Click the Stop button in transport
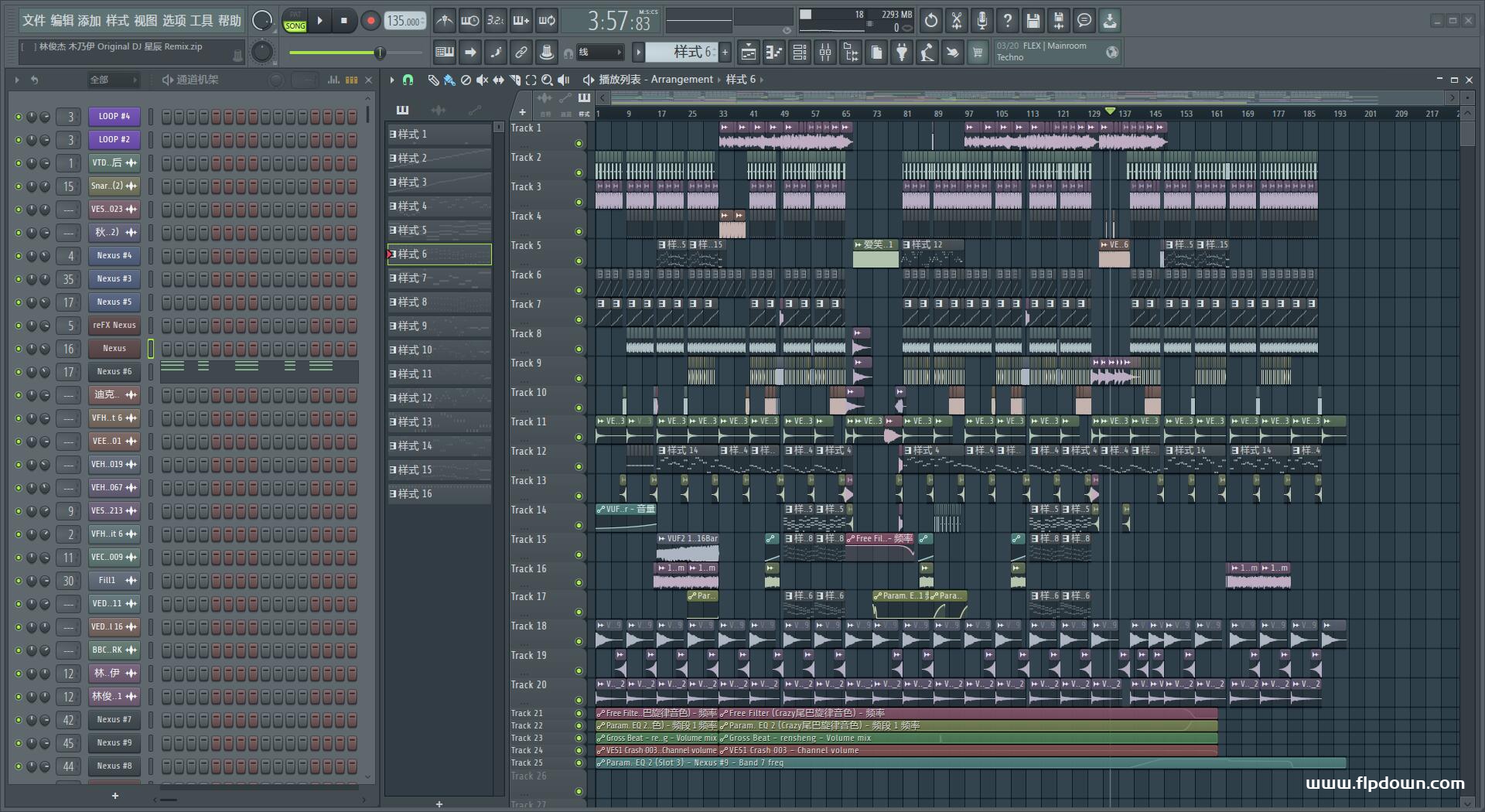Image resolution: width=1485 pixels, height=812 pixels. point(344,21)
